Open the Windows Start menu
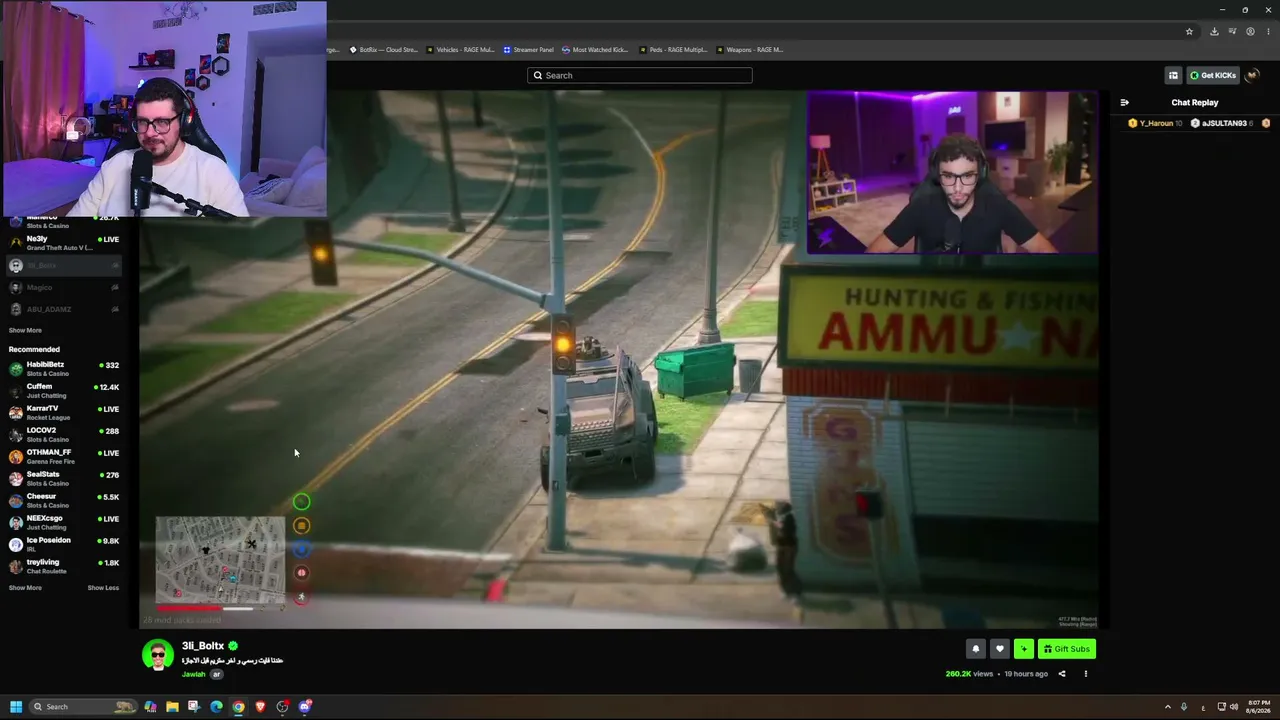 pos(15,707)
